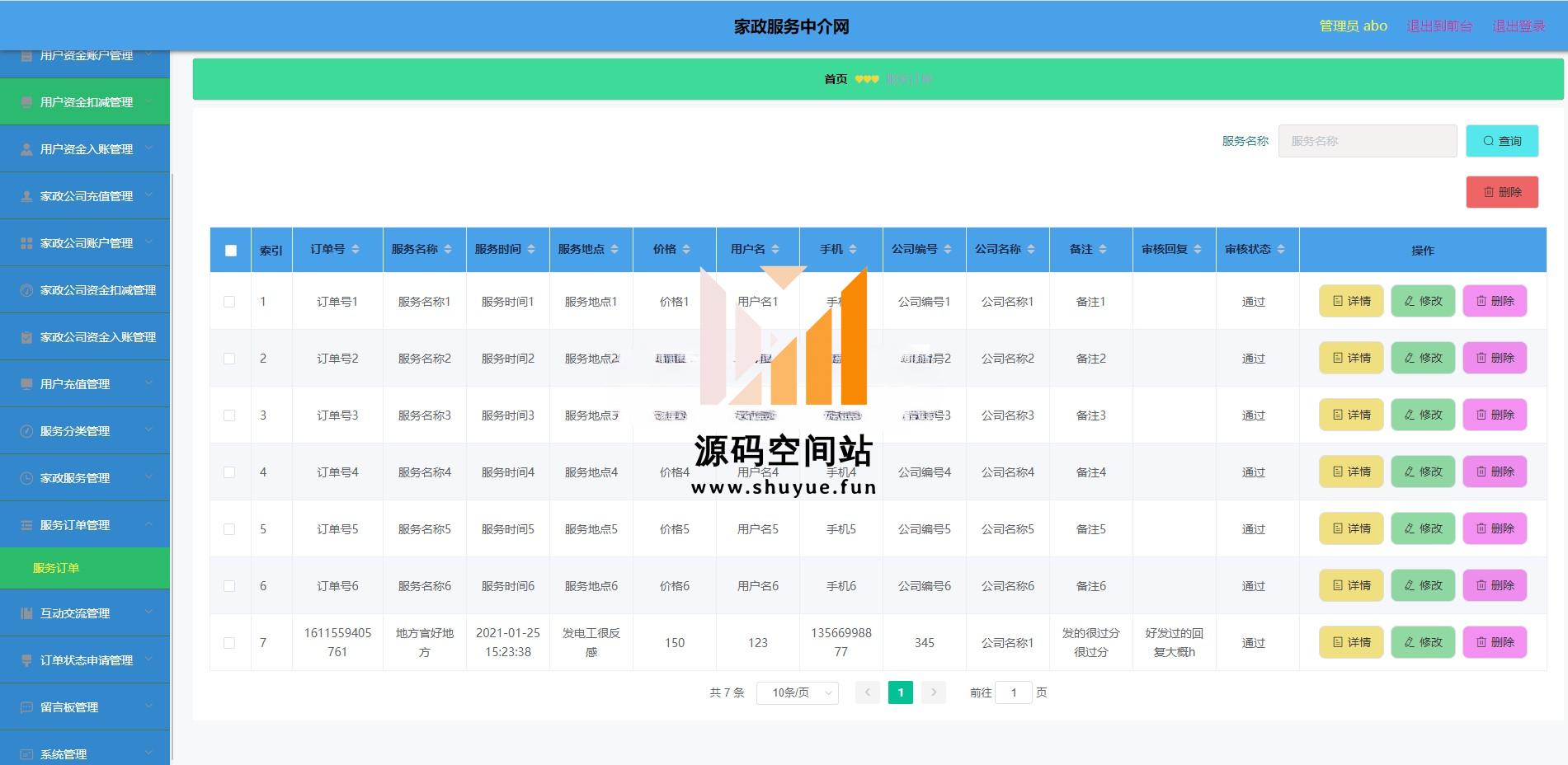Click the sort arrows beside 订单号 column
This screenshot has width=1568, height=765.
click(x=356, y=249)
